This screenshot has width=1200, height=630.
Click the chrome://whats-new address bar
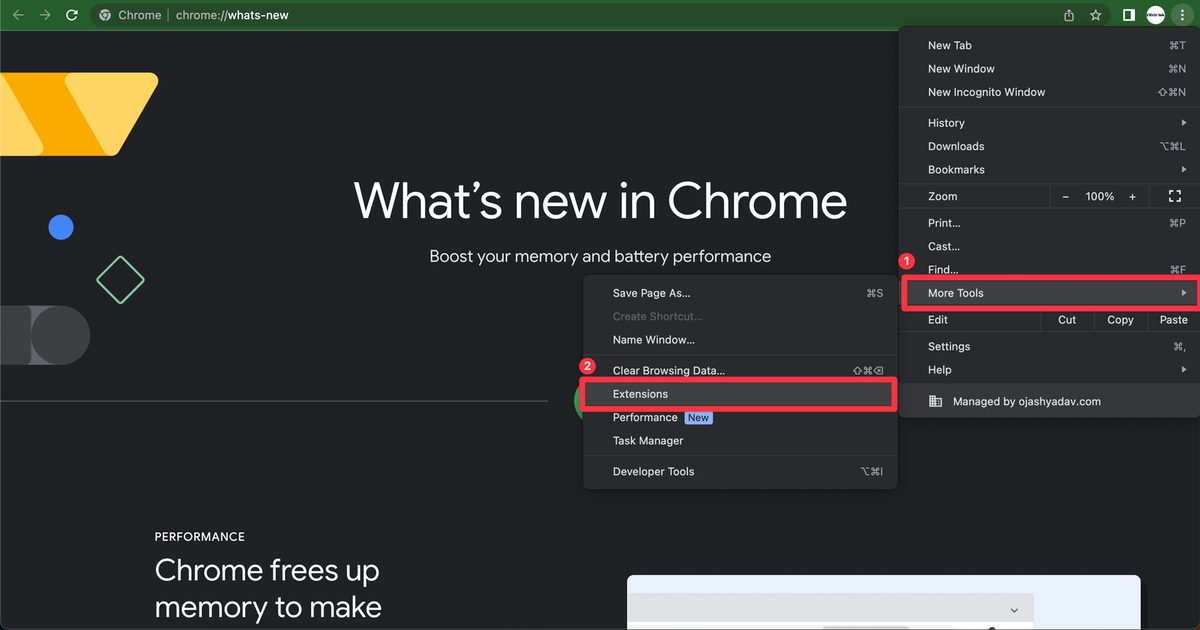(x=232, y=14)
